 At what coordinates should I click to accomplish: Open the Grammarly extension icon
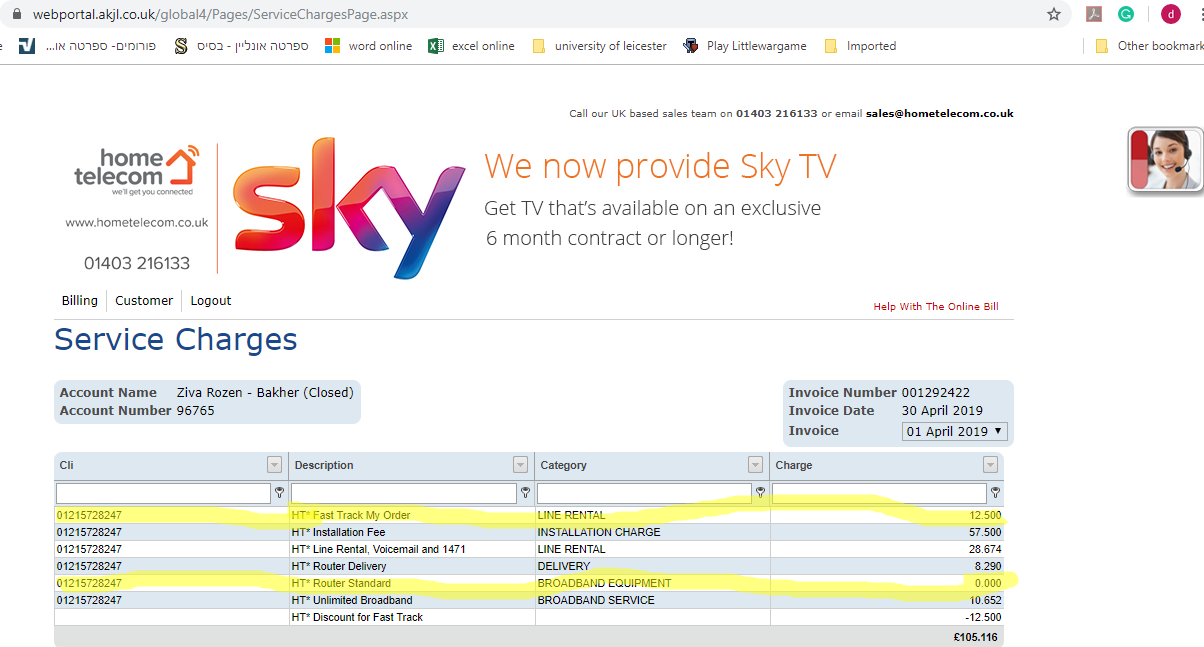click(x=1126, y=14)
